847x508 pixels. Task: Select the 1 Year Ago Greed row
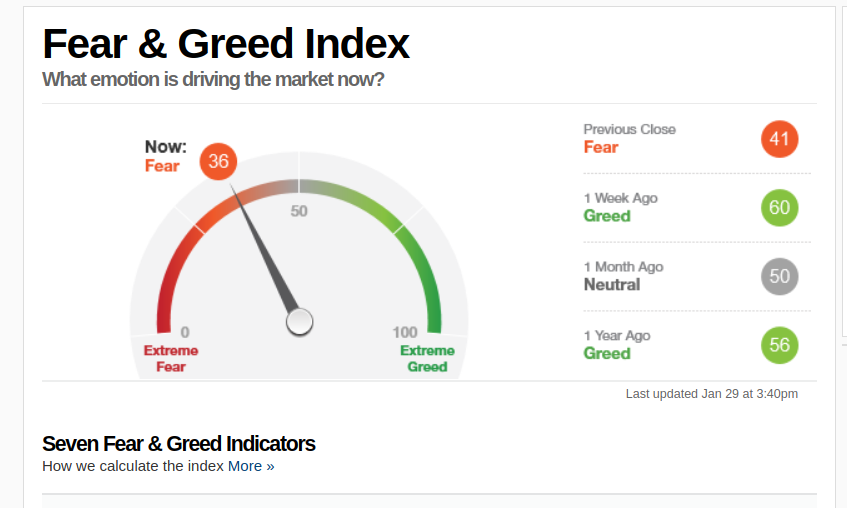click(697, 345)
